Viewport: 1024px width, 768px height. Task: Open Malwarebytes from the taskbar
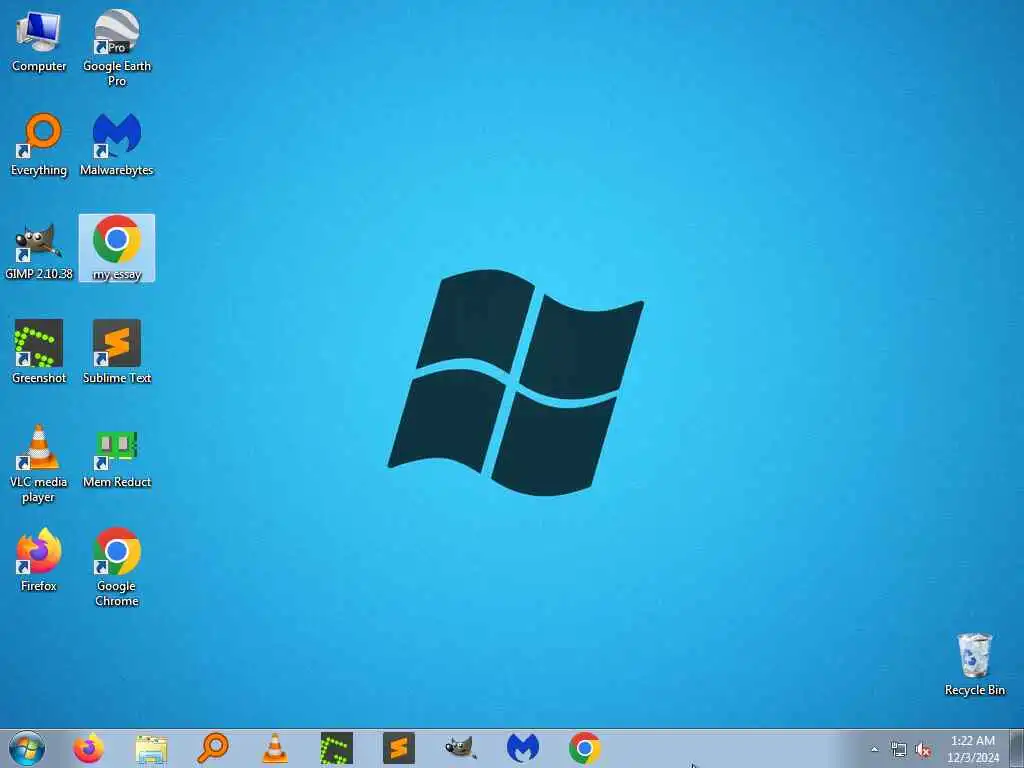[x=523, y=748]
